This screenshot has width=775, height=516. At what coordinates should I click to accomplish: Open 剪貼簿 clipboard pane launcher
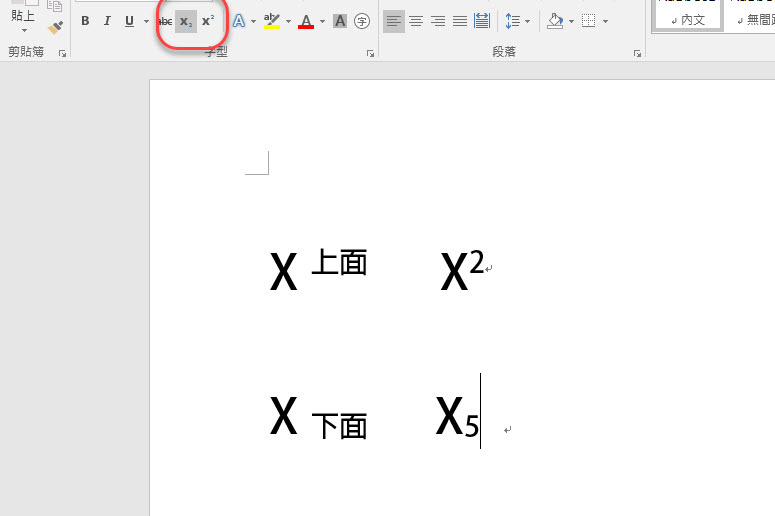click(x=62, y=53)
